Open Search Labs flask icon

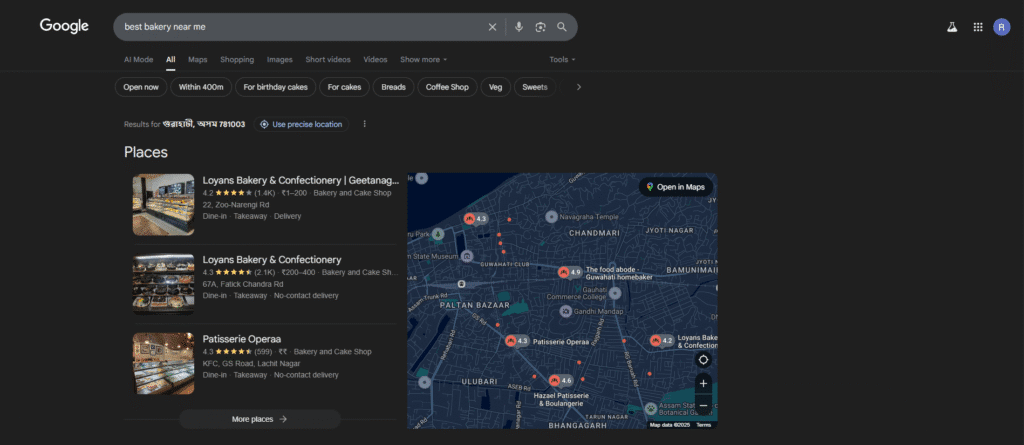(952, 27)
